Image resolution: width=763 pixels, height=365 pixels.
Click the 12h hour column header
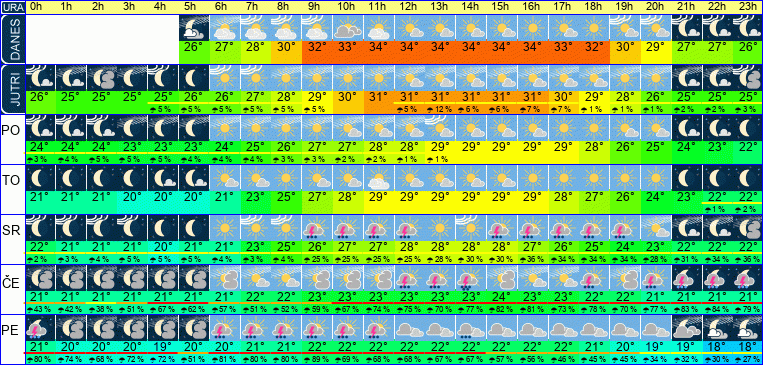coord(409,7)
